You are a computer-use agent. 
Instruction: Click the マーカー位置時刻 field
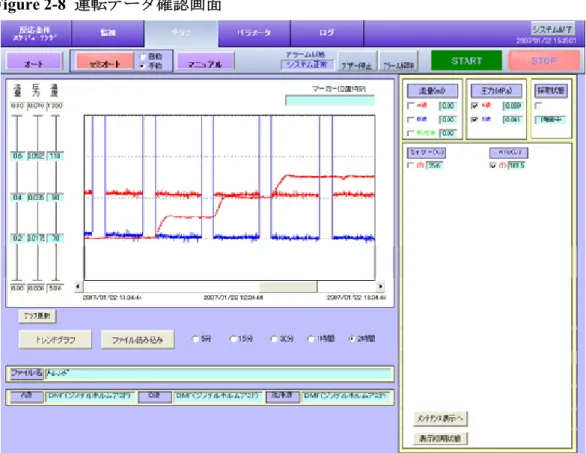point(330,101)
